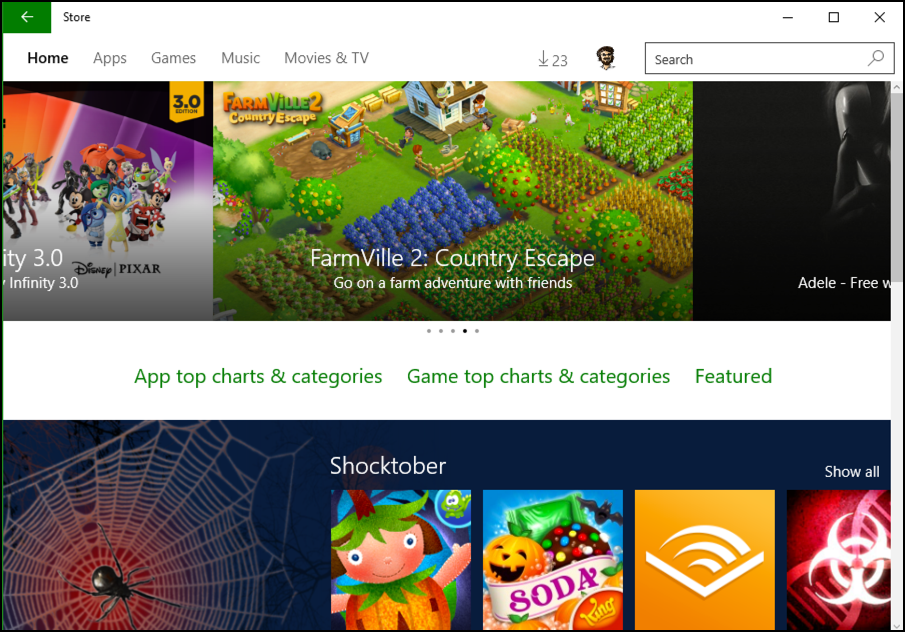This screenshot has width=905, height=632.
Task: Click the scrollbar down arrow
Action: point(897,625)
